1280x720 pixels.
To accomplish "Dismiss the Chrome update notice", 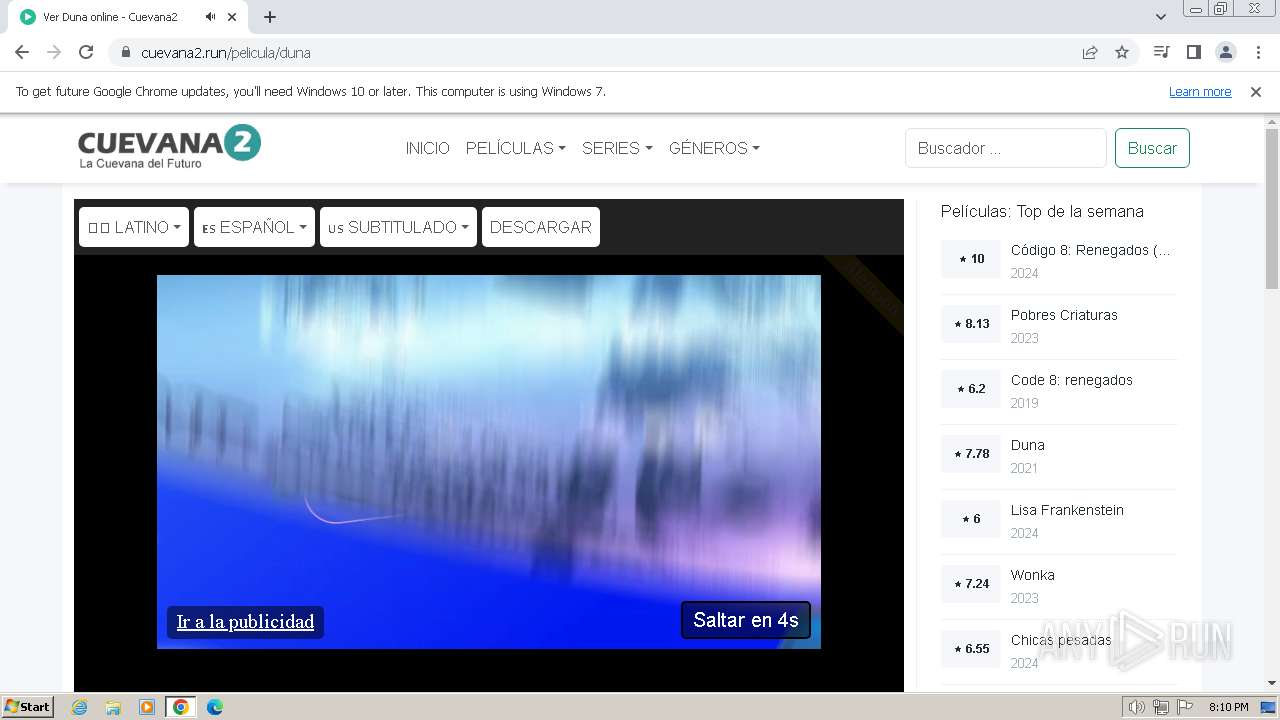I will tap(1256, 91).
